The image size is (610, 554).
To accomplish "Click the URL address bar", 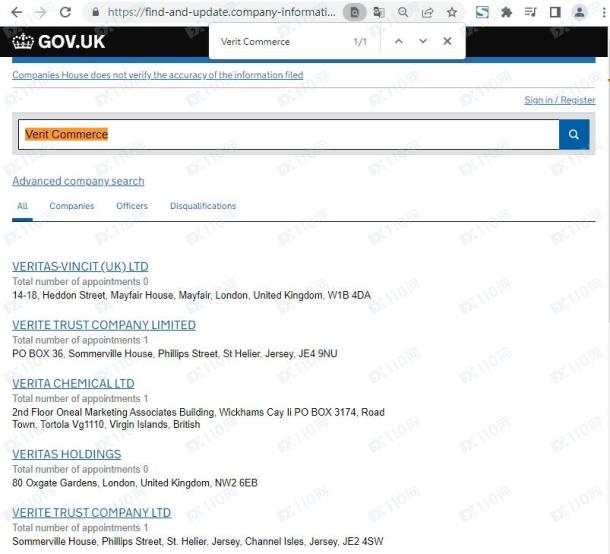I will pyautogui.click(x=221, y=12).
